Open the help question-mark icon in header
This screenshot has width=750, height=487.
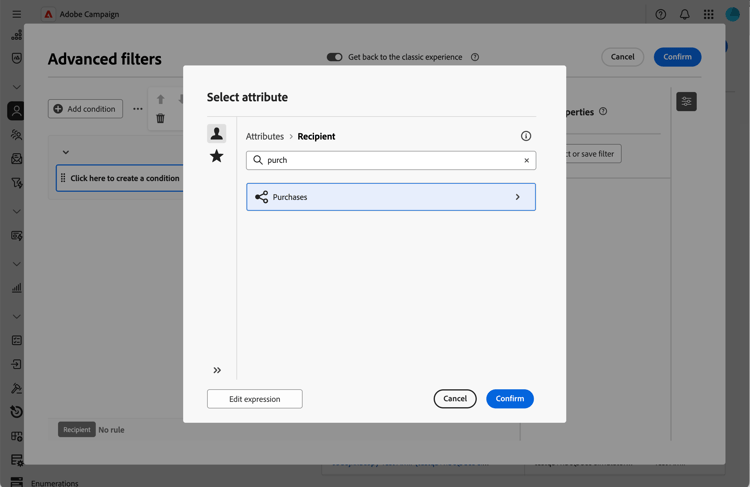click(x=661, y=14)
